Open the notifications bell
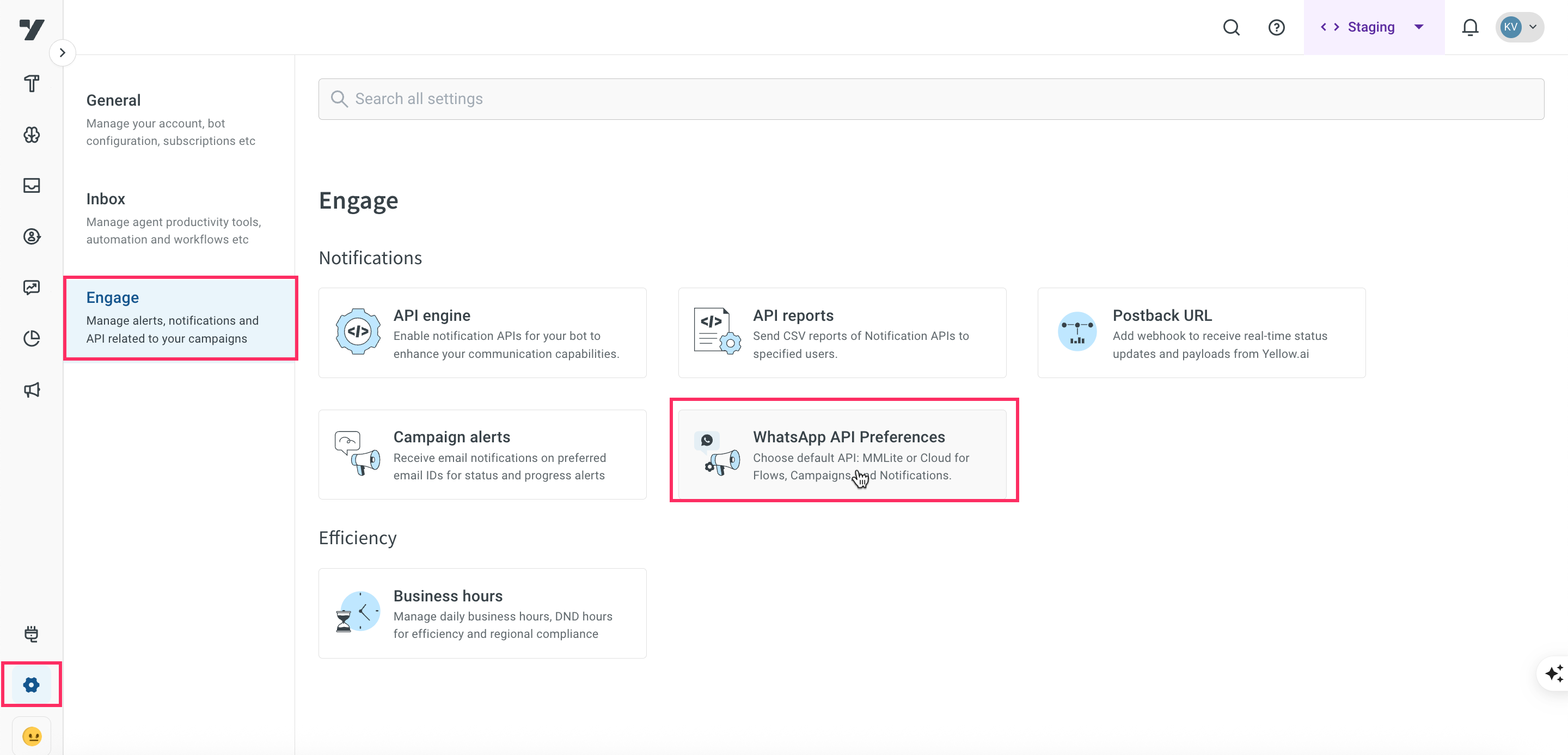Viewport: 1568px width, 755px height. pyautogui.click(x=1470, y=27)
